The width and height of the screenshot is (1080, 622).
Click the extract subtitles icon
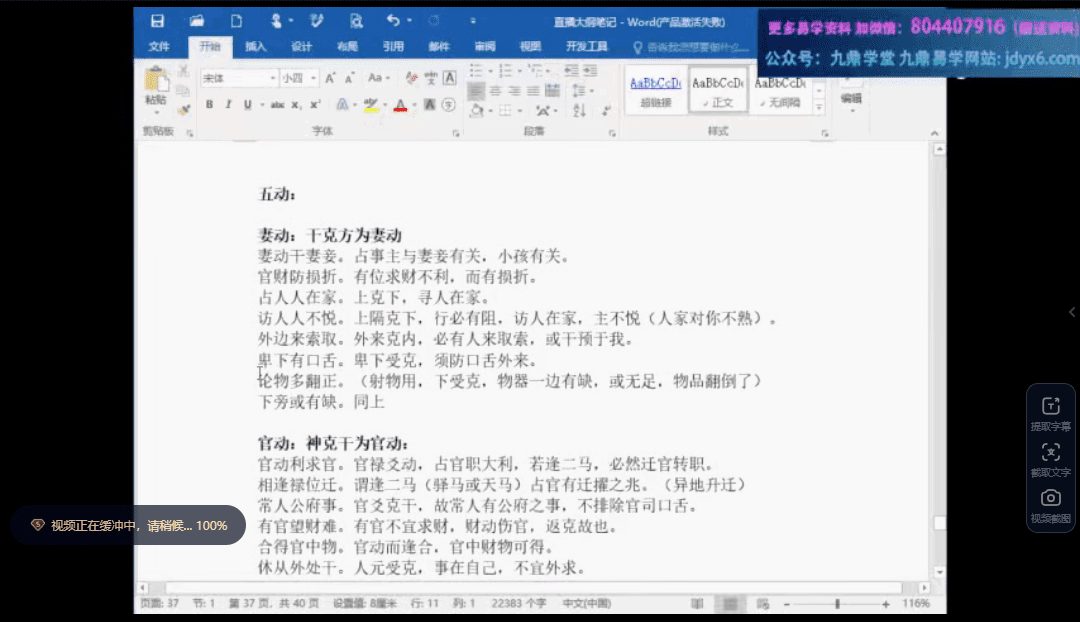pyautogui.click(x=1050, y=406)
